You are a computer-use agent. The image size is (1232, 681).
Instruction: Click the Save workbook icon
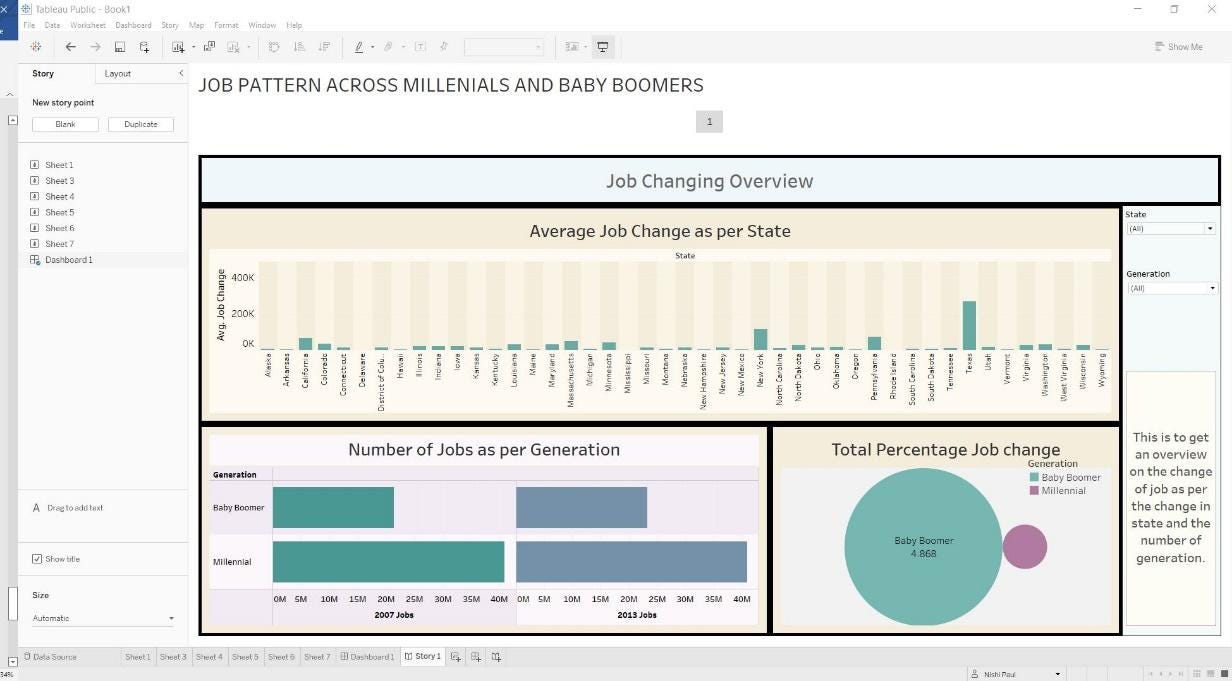(x=119, y=46)
